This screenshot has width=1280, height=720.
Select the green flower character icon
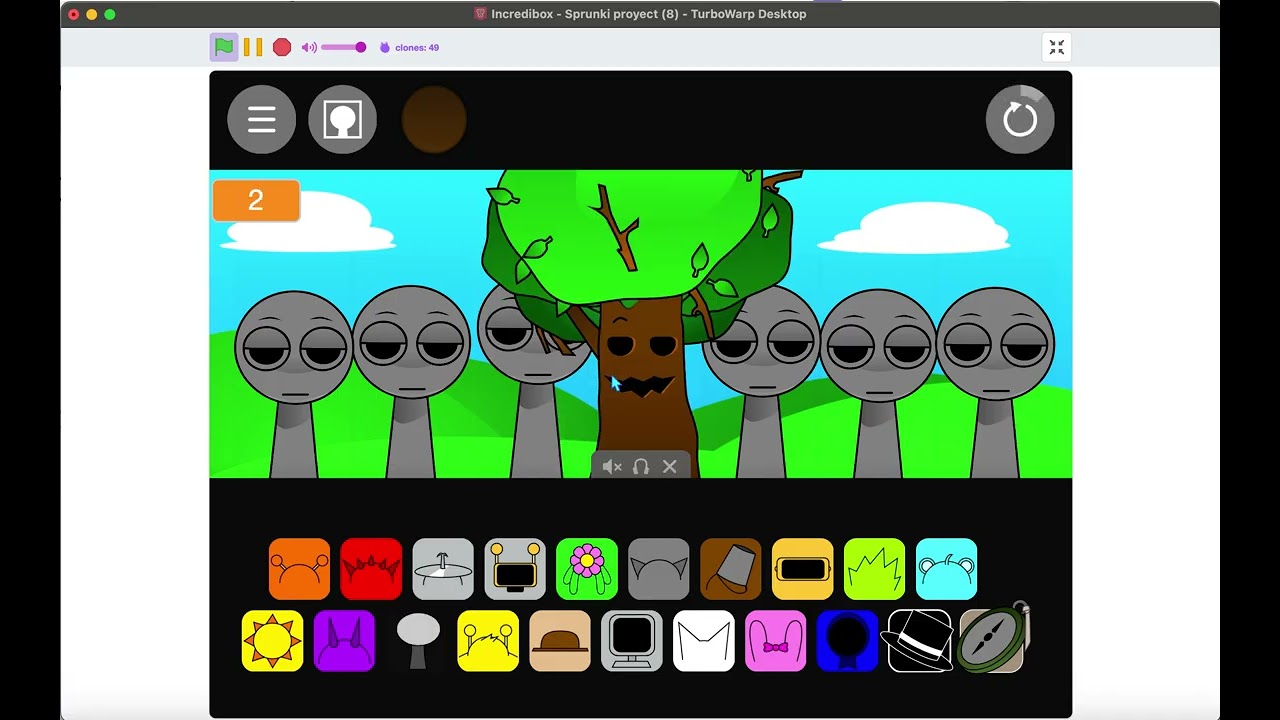[x=587, y=569]
